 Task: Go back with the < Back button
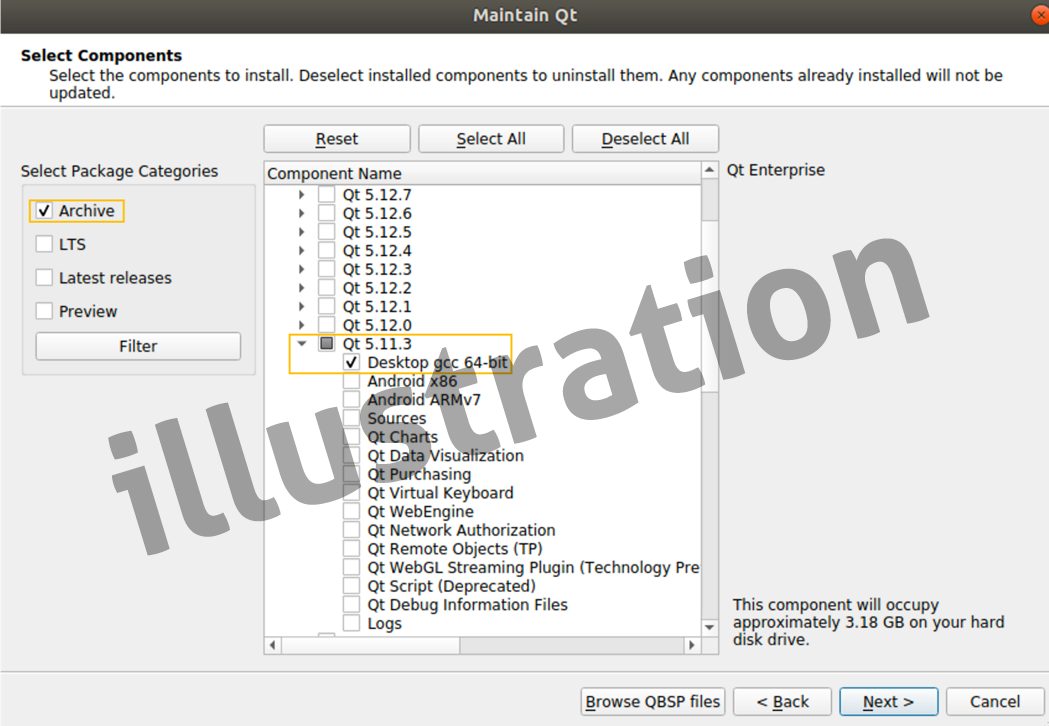coord(782,701)
